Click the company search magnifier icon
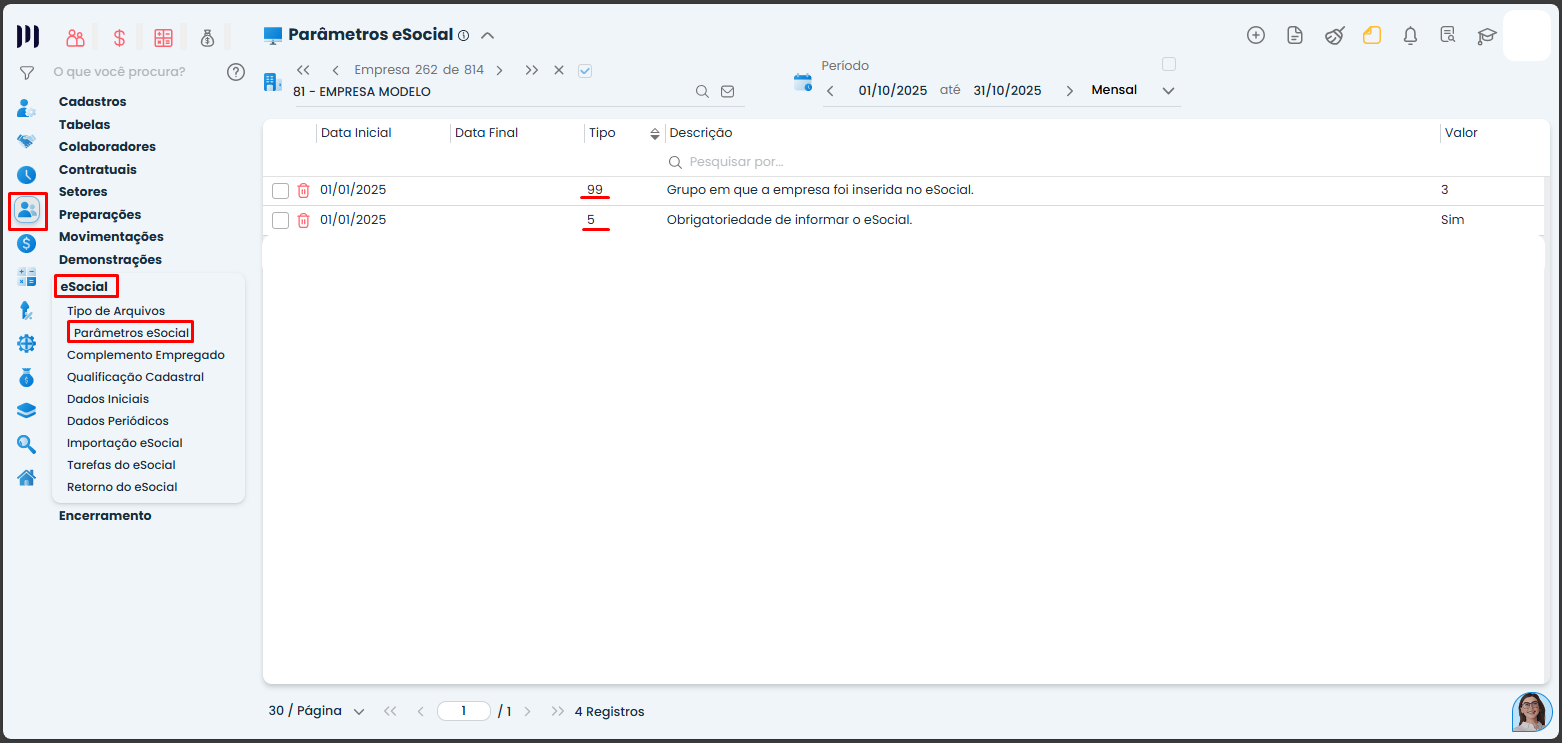Viewport: 1562px width, 743px height. (703, 91)
